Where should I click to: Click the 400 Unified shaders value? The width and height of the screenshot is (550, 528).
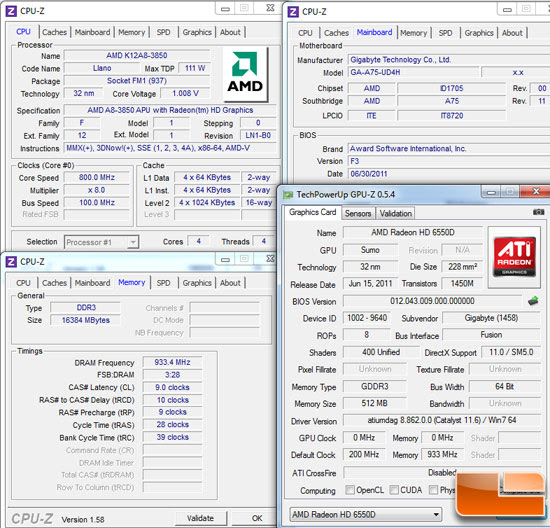coord(381,352)
